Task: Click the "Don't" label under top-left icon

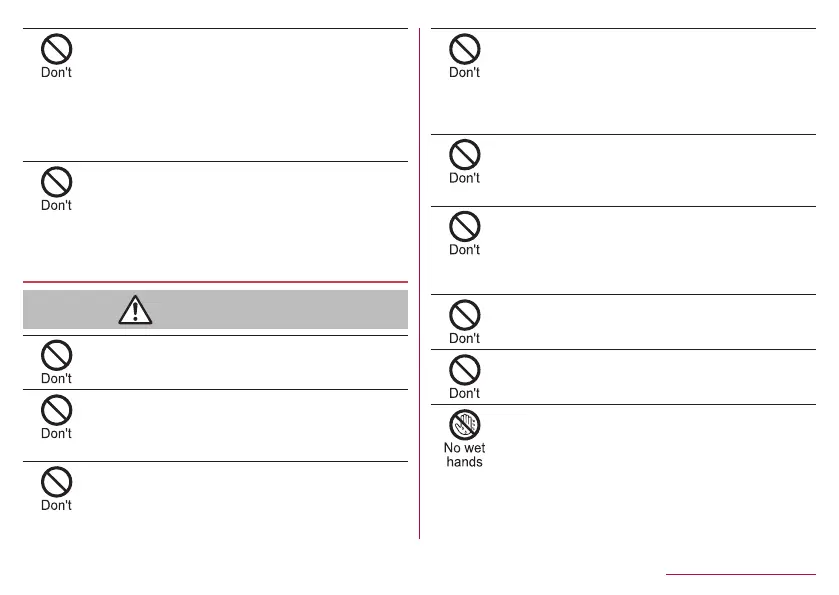Action: [x=56, y=73]
